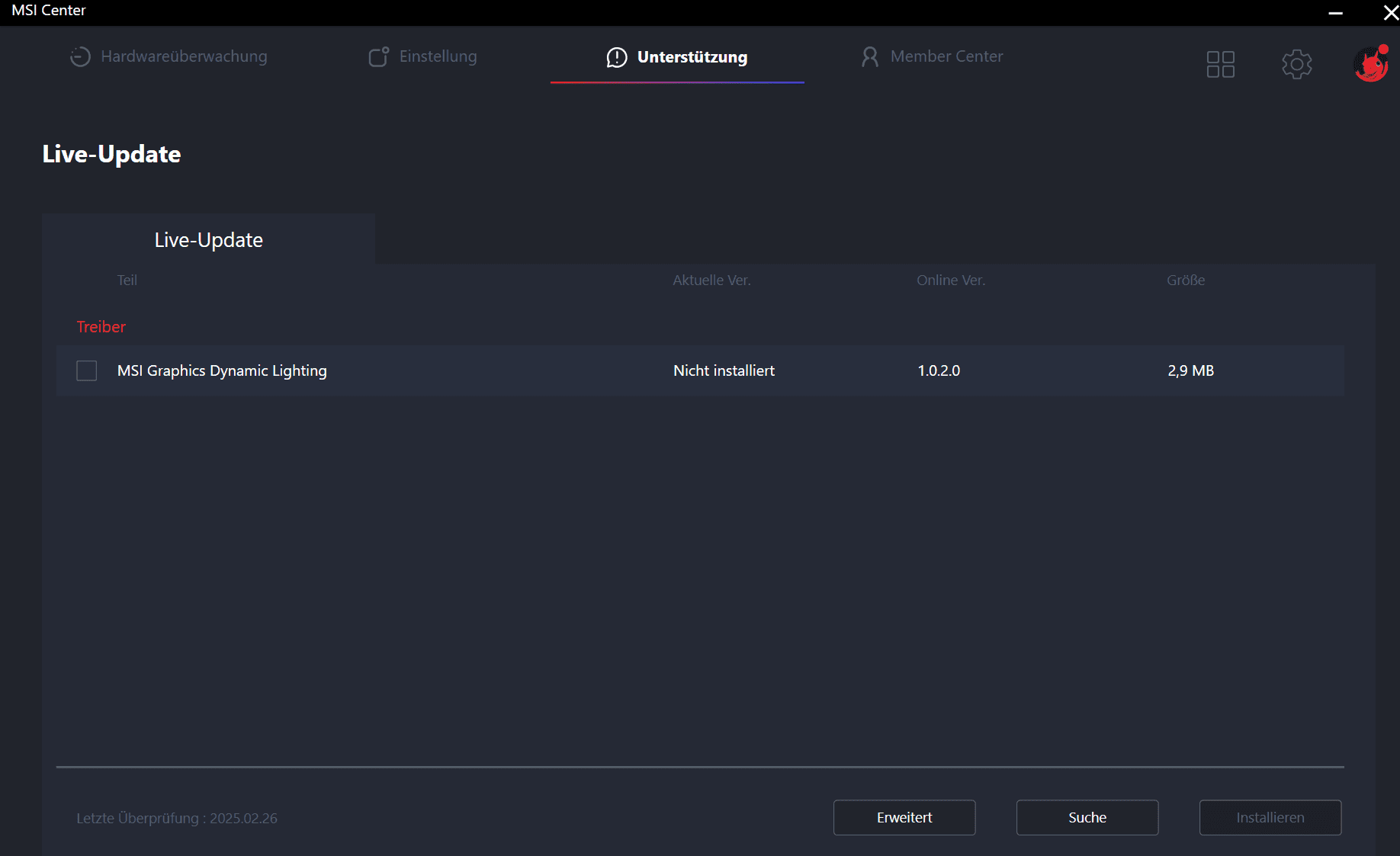Click the Online Ver. column header
The image size is (1400, 856).
click(951, 280)
